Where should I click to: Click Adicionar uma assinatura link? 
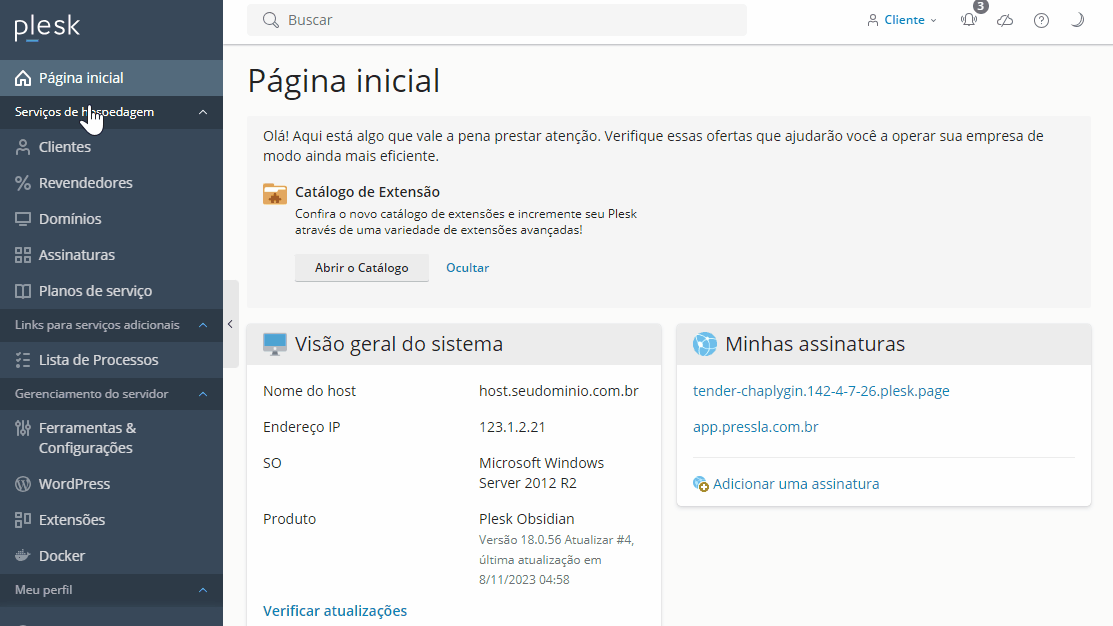[x=796, y=484]
